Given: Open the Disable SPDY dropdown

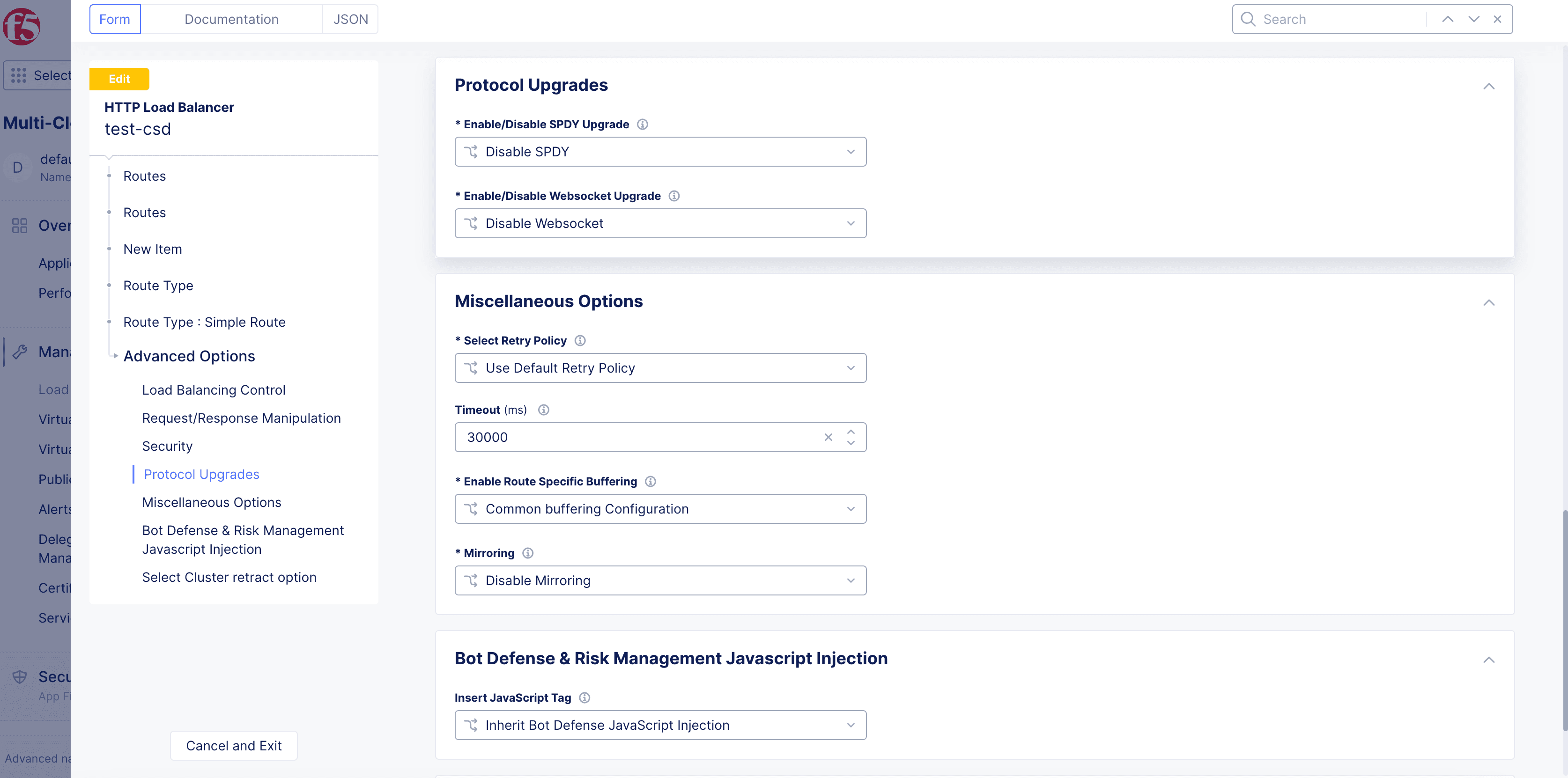Looking at the screenshot, I should [x=660, y=152].
